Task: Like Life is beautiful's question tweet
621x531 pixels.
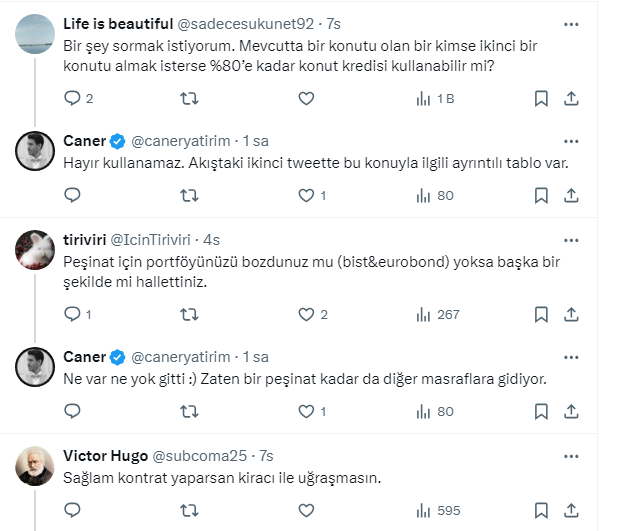Action: point(306,98)
